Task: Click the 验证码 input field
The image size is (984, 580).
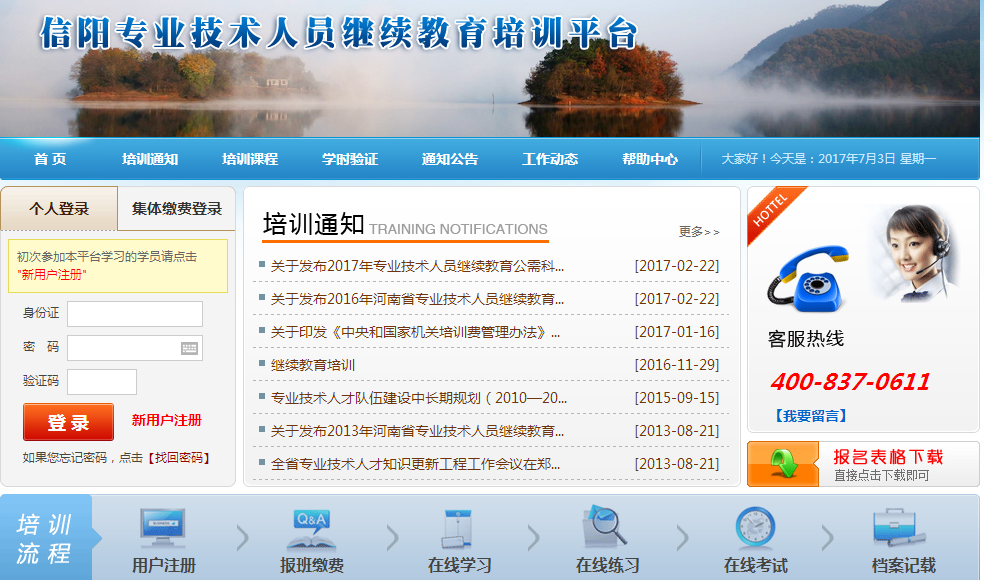Action: coord(102,382)
